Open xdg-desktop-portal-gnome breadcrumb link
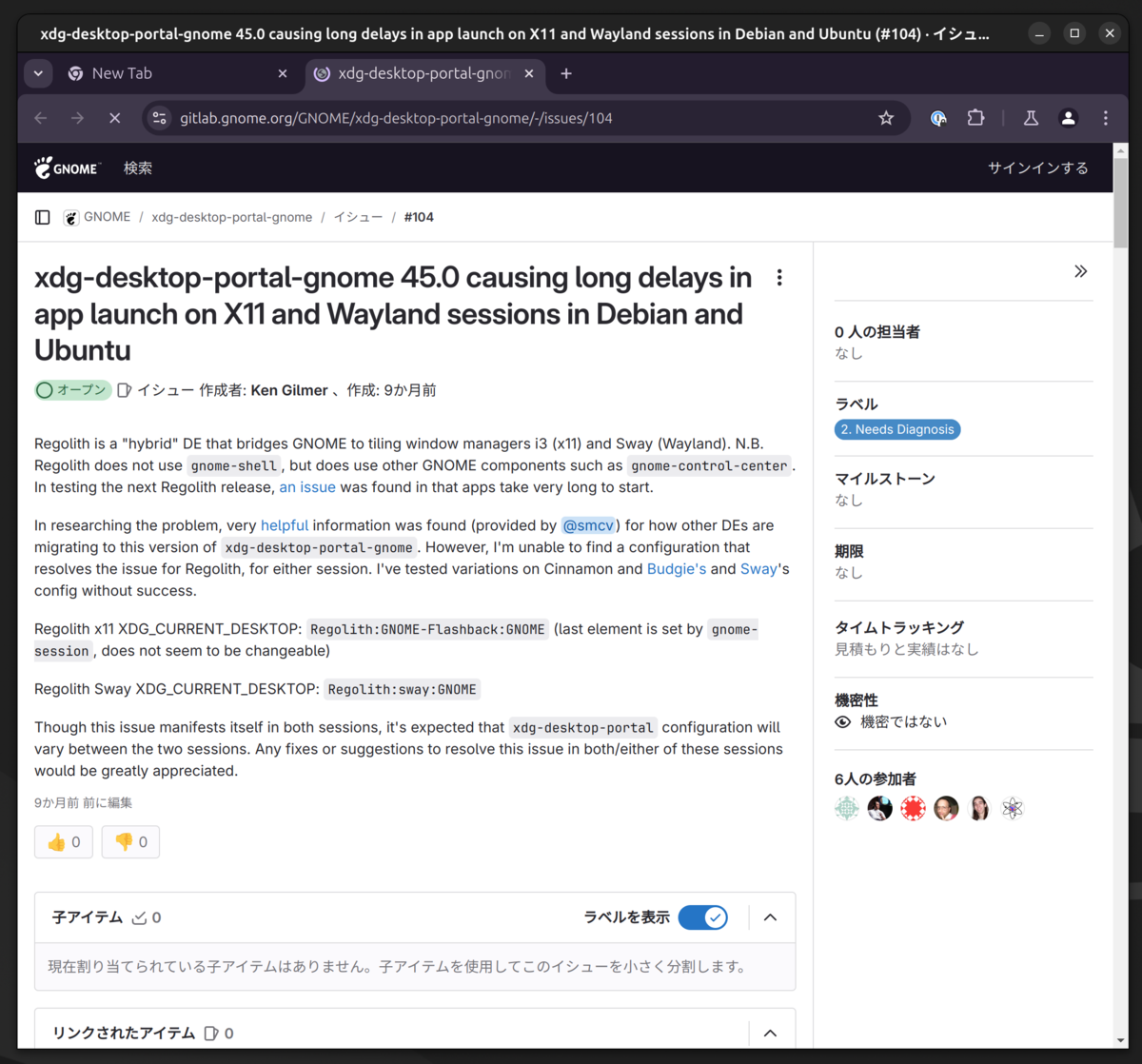The width and height of the screenshot is (1142, 1064). 232,217
